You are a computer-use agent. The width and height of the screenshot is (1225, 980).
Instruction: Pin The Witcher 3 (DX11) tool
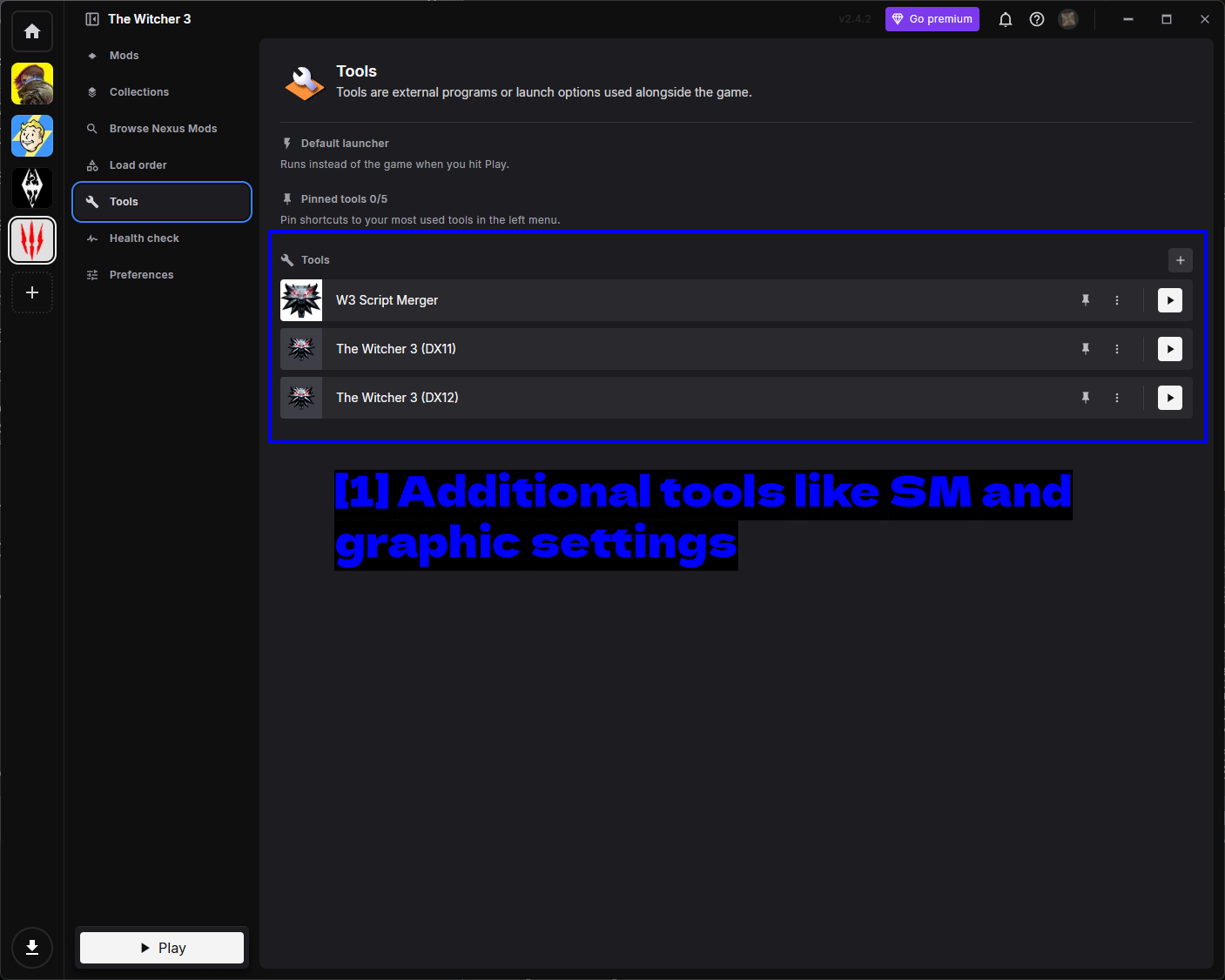click(1086, 349)
